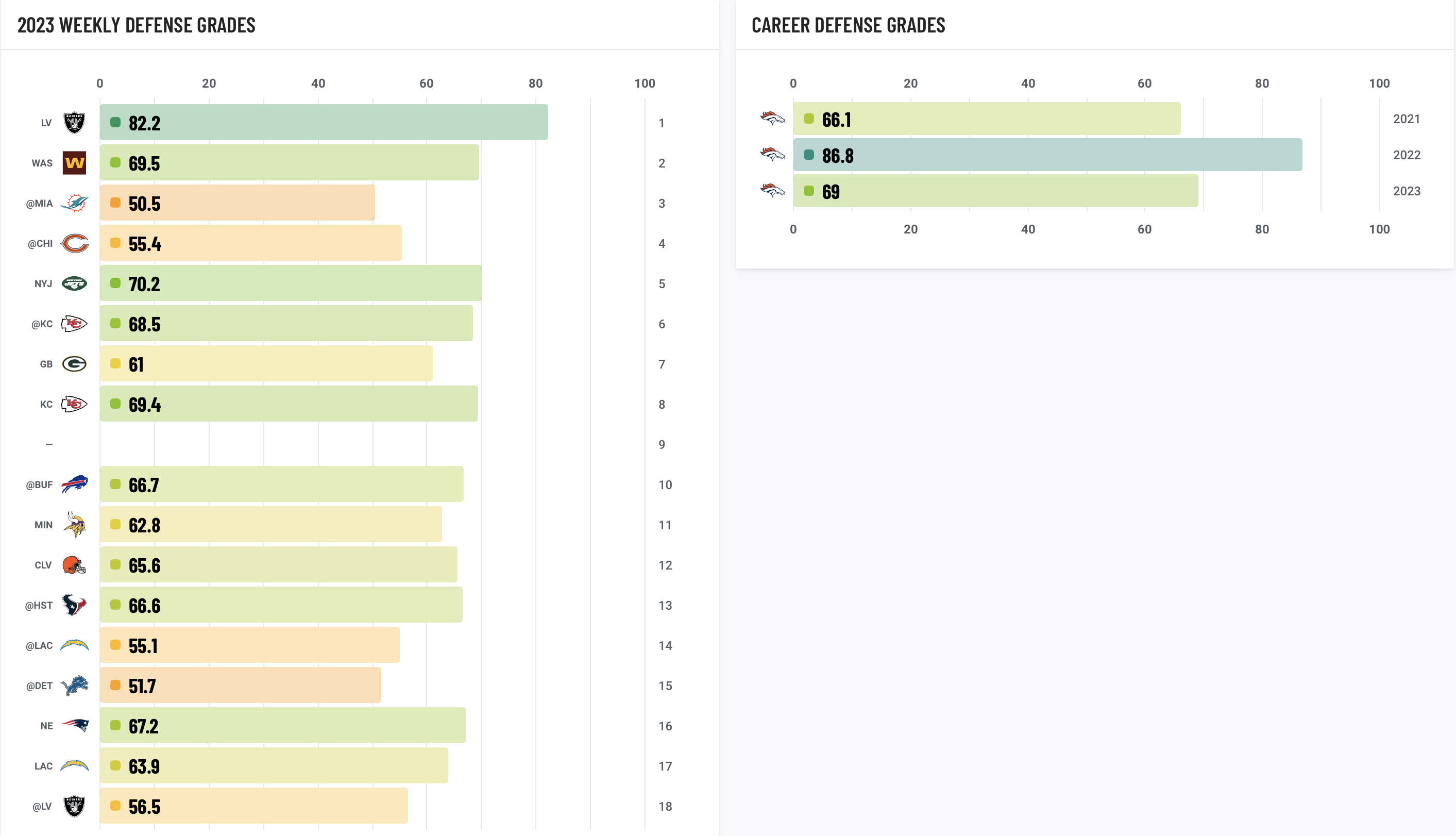
Task: Click the Chicago Bears logo
Action: tap(74, 243)
